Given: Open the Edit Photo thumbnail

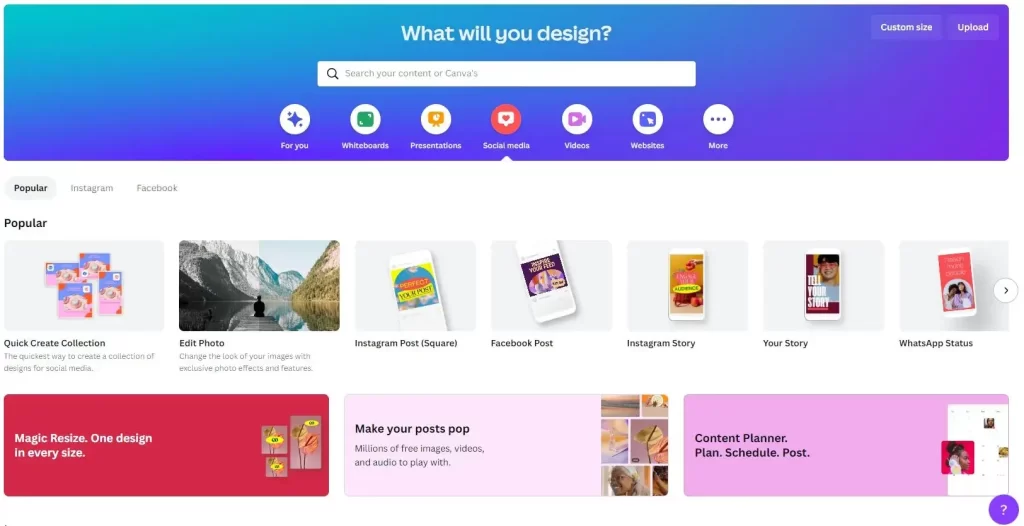Looking at the screenshot, I should (259, 286).
